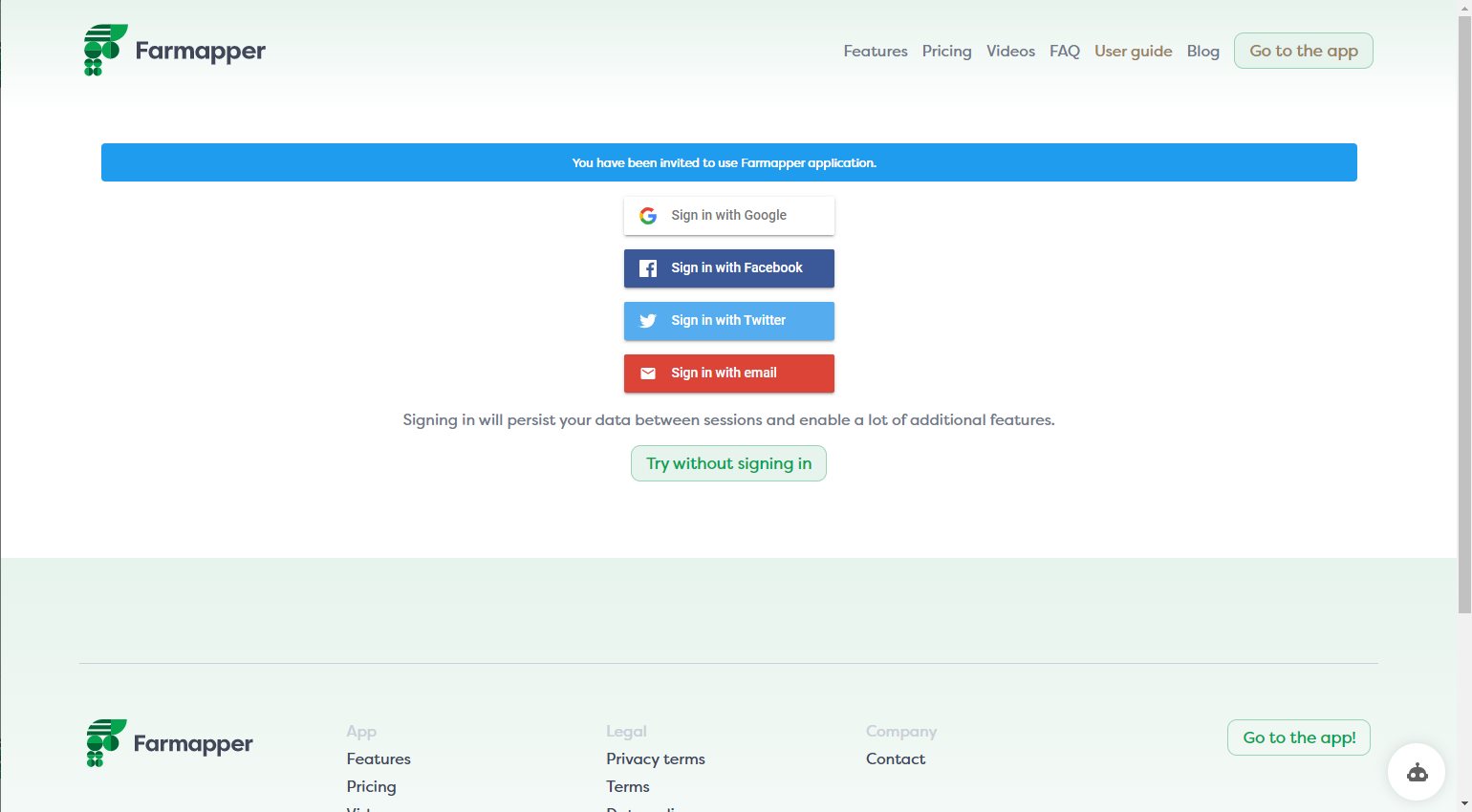Screen dimensions: 1472x812
Task: Open Features in the top navigation
Action: click(876, 51)
